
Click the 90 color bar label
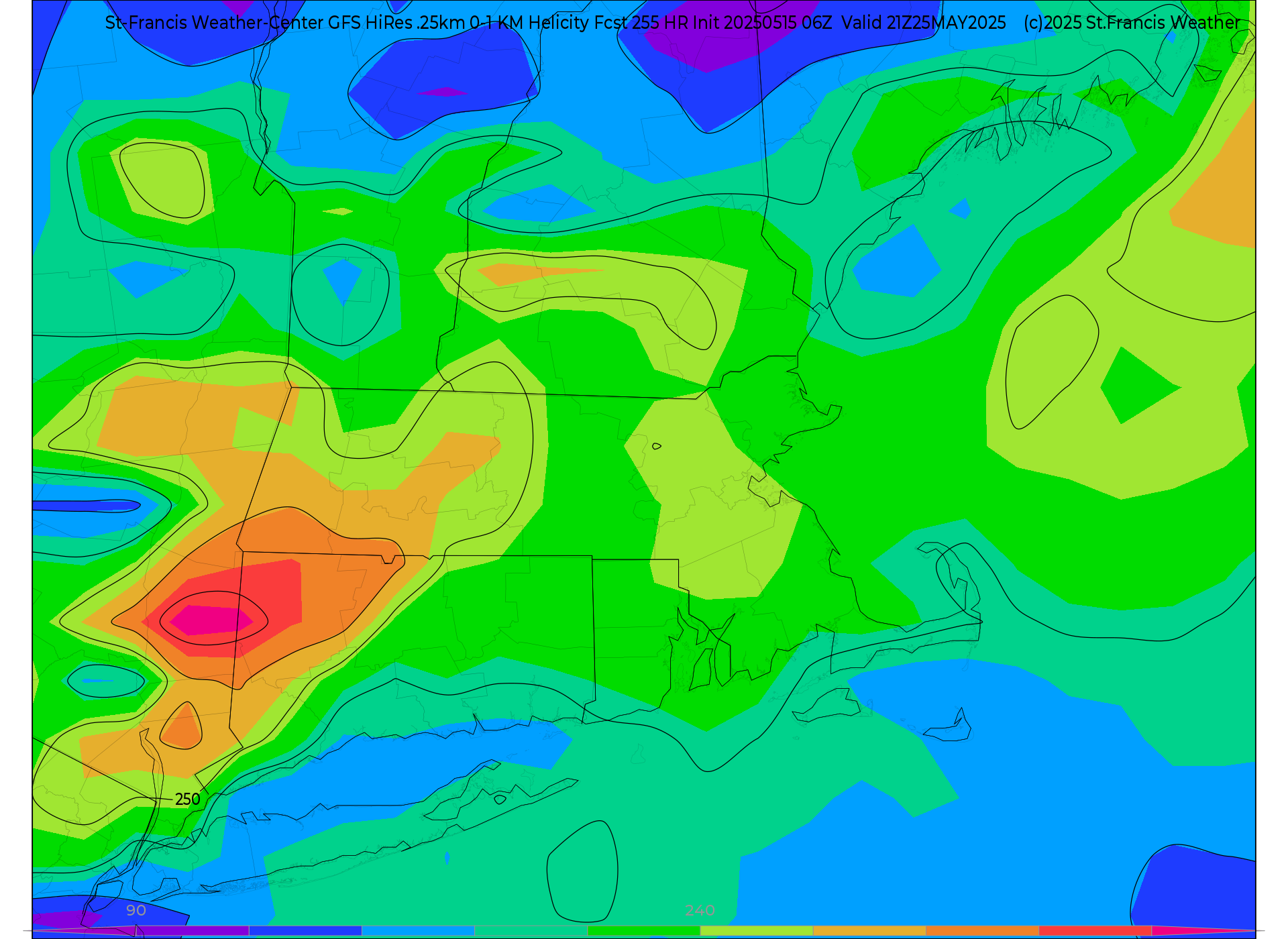pos(136,911)
